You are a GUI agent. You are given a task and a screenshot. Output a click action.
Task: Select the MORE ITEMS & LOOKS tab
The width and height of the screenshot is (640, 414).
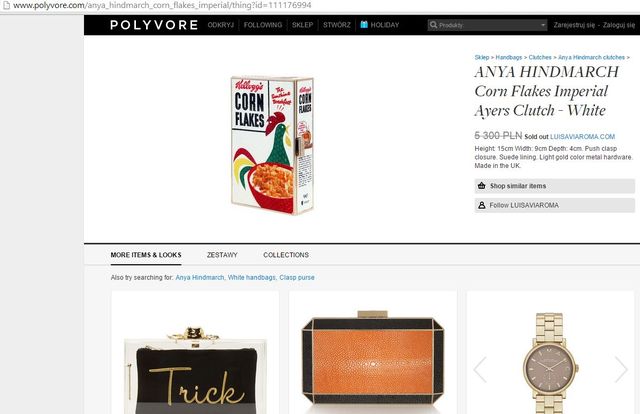click(x=146, y=255)
